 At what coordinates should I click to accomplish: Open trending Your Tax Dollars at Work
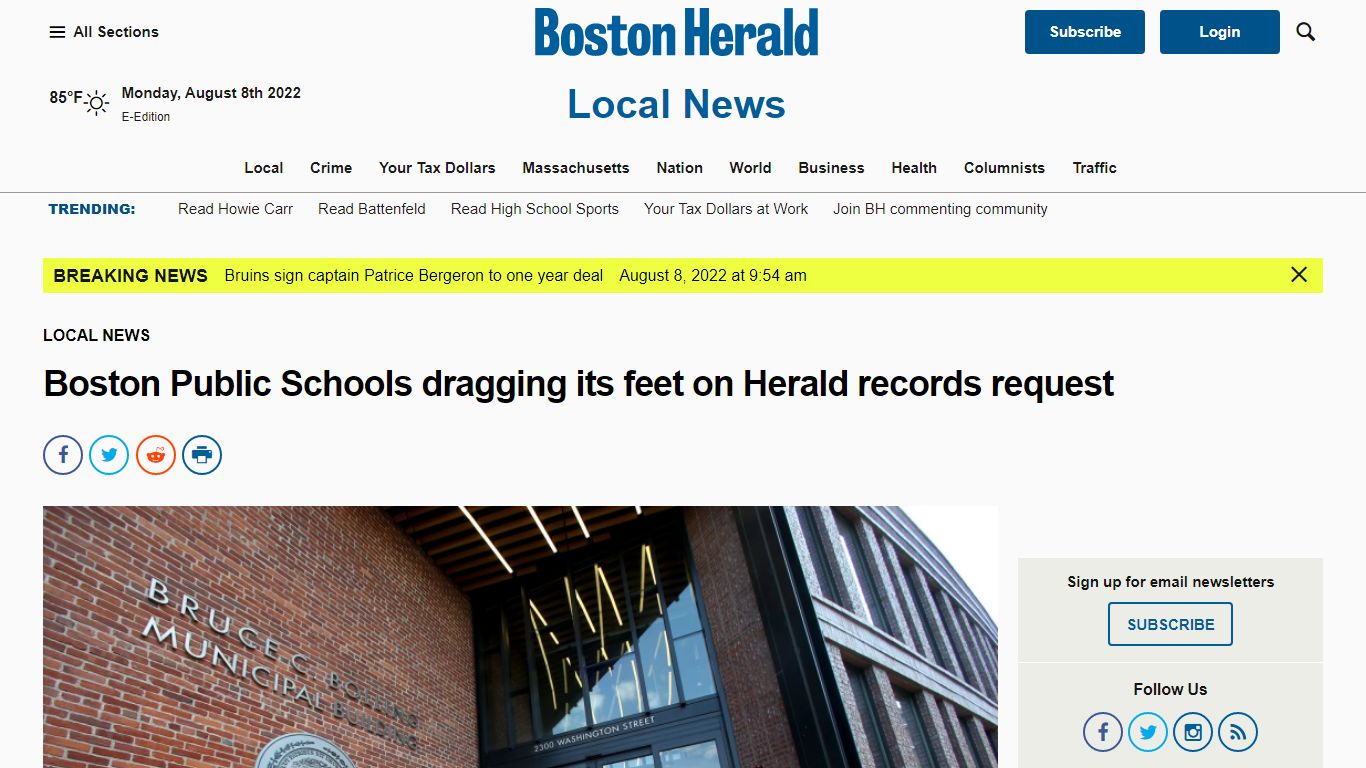[x=726, y=209]
